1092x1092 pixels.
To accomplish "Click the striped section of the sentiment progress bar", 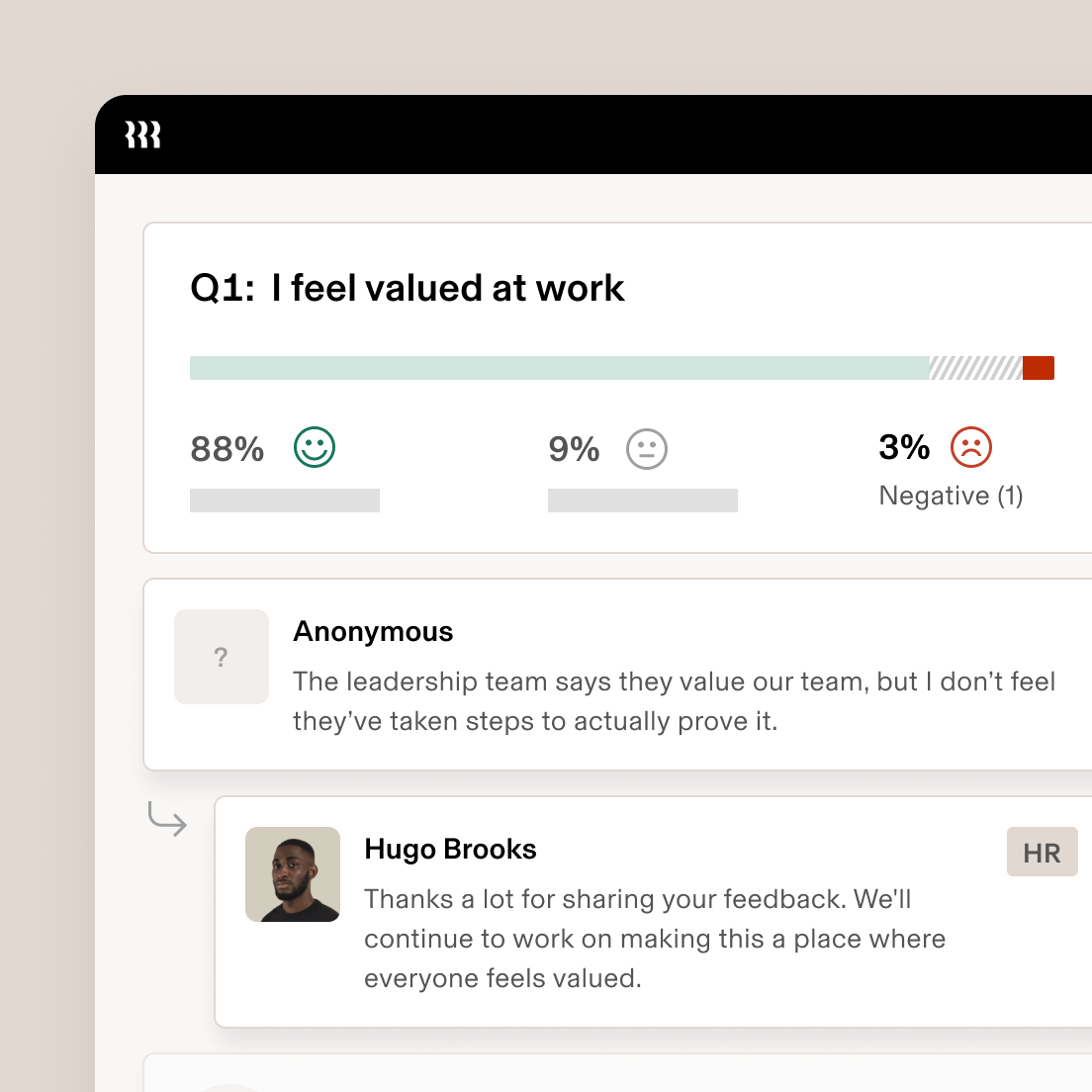I will pos(974,367).
